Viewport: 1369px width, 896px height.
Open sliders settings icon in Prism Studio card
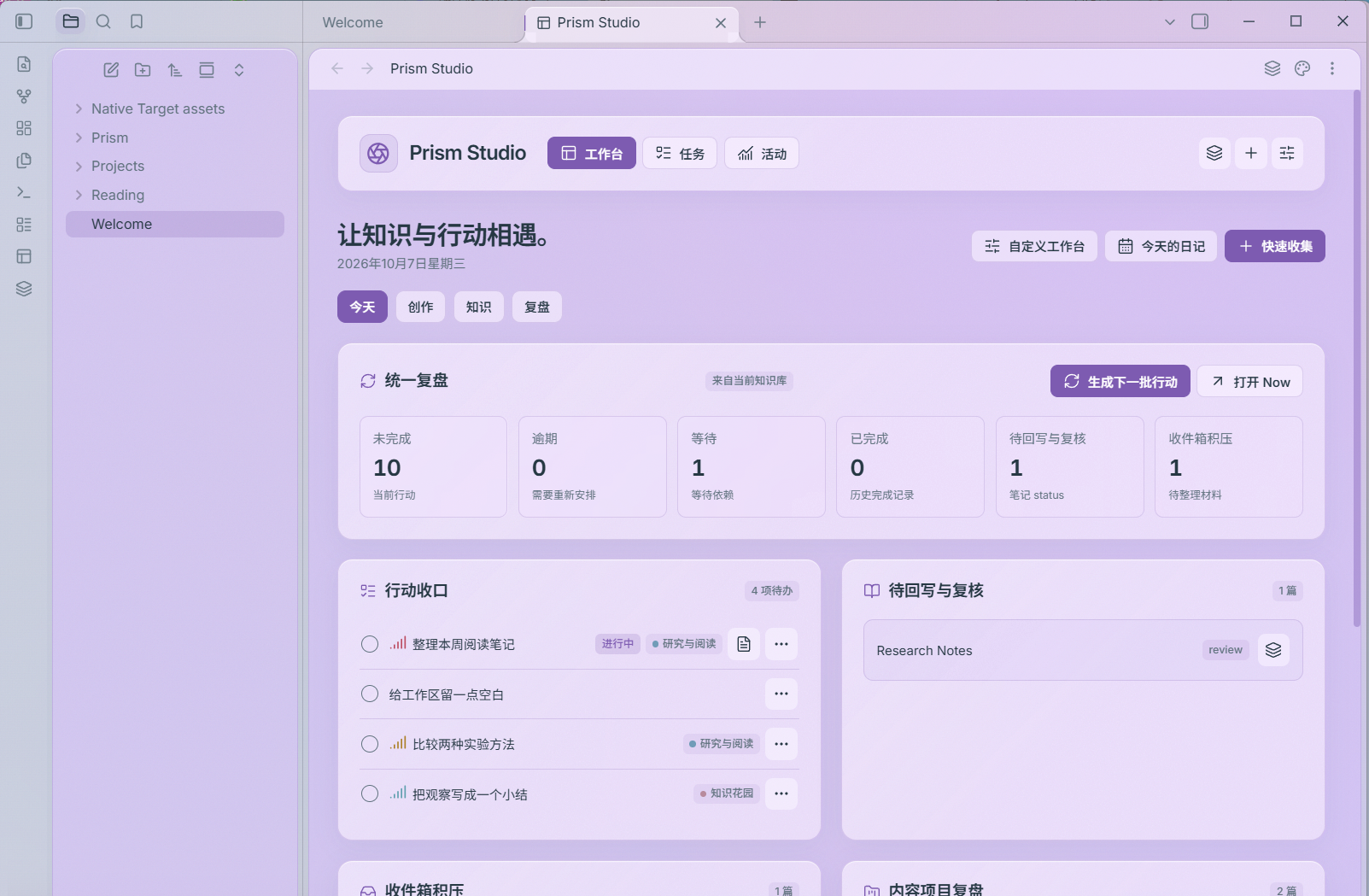(1287, 153)
